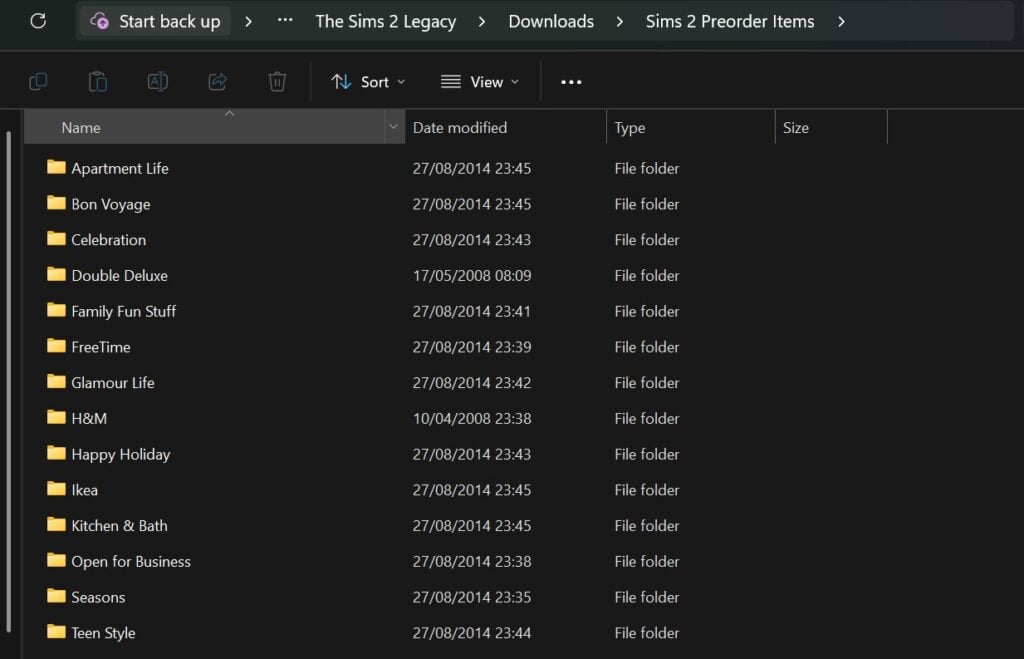
Task: Show hidden breadcrumb path via ellipsis
Action: click(285, 20)
